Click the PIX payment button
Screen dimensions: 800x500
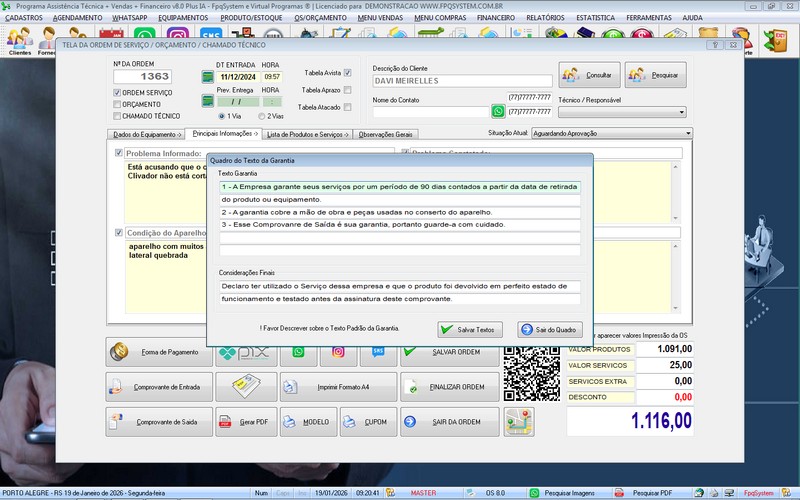point(246,353)
